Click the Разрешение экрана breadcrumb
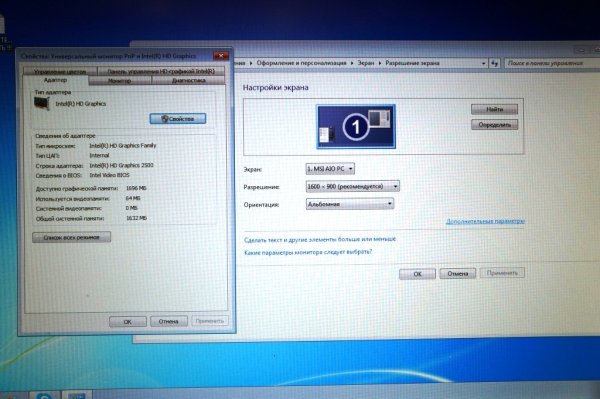 (x=412, y=63)
